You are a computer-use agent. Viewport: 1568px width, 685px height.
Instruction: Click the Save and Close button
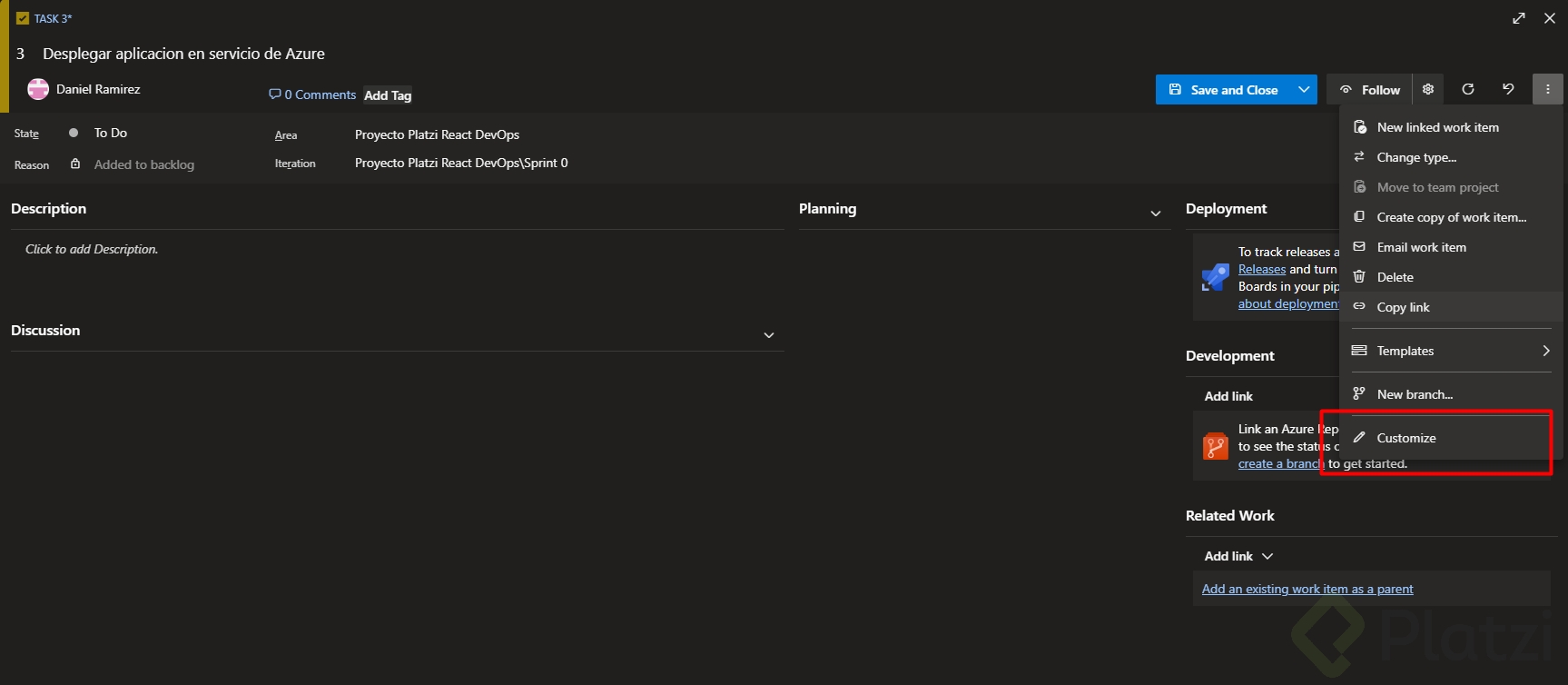pos(1224,90)
